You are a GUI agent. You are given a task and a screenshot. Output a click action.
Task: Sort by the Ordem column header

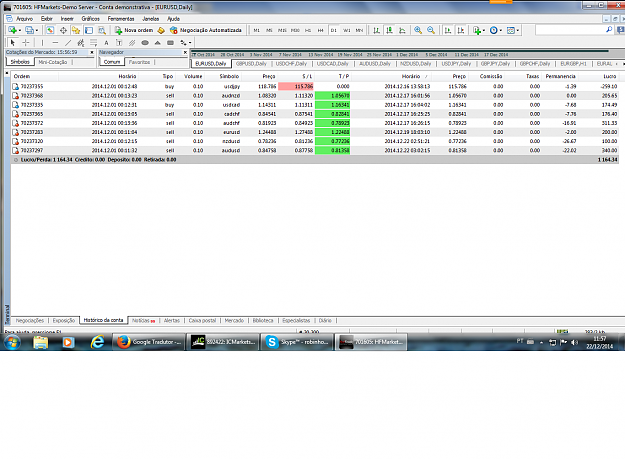(22, 76)
